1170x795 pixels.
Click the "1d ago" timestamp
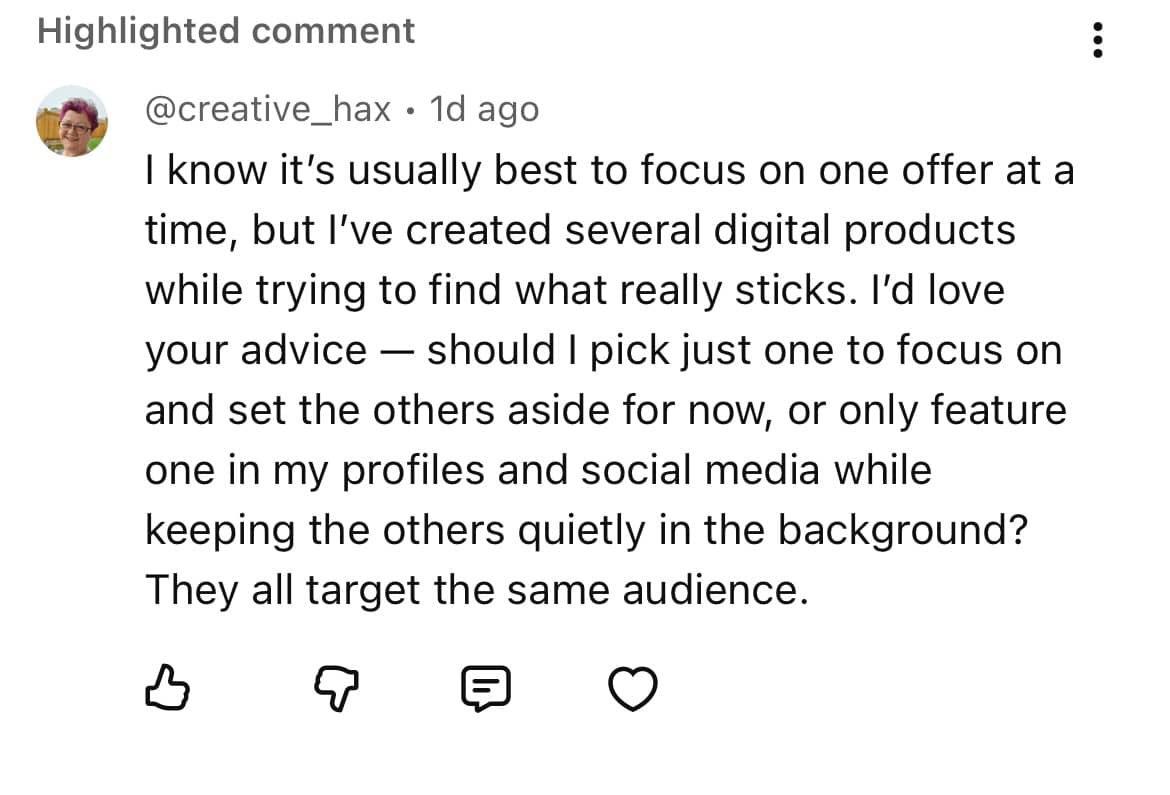pos(484,109)
